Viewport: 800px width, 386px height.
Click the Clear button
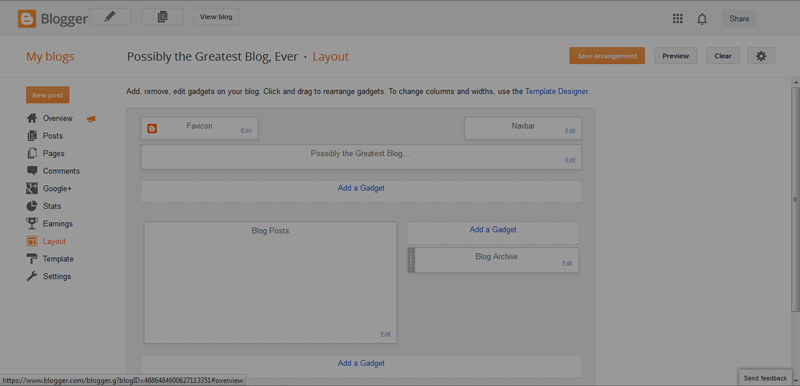[x=723, y=56]
